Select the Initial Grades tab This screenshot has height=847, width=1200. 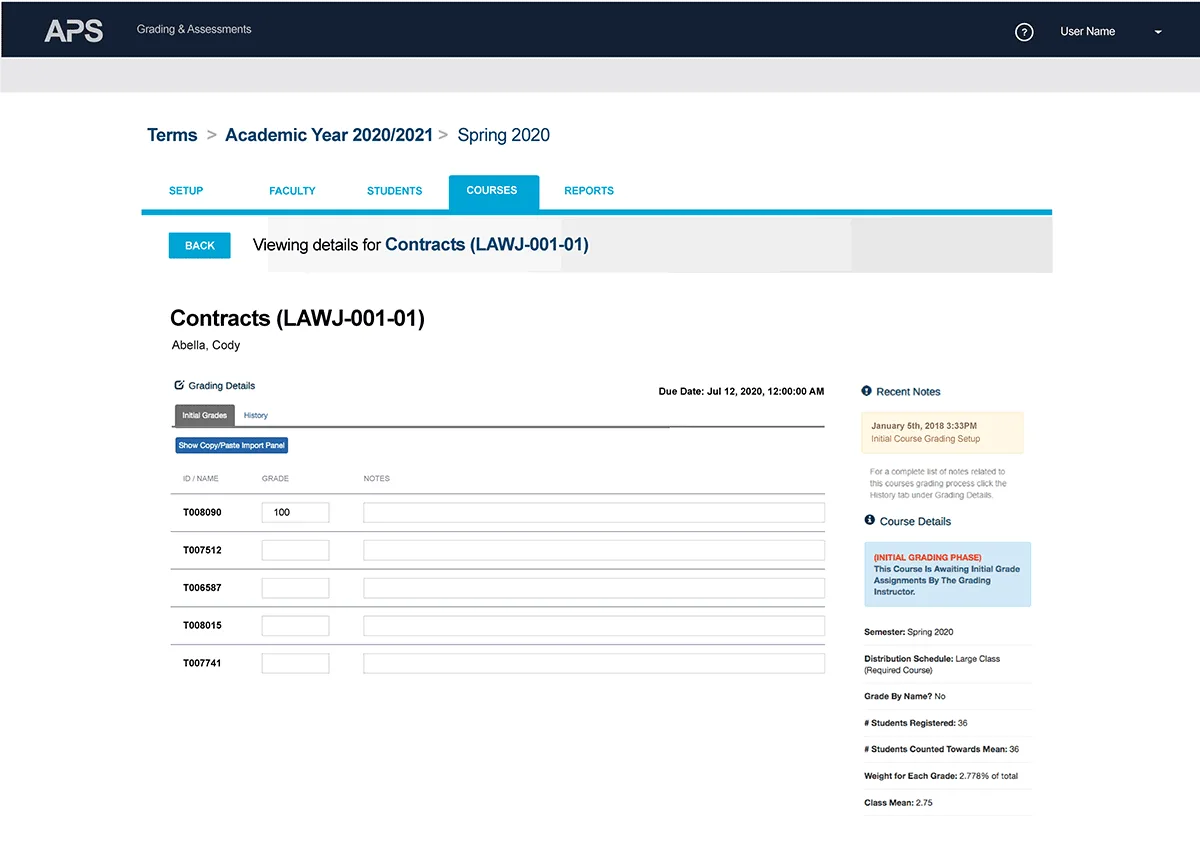[x=204, y=415]
